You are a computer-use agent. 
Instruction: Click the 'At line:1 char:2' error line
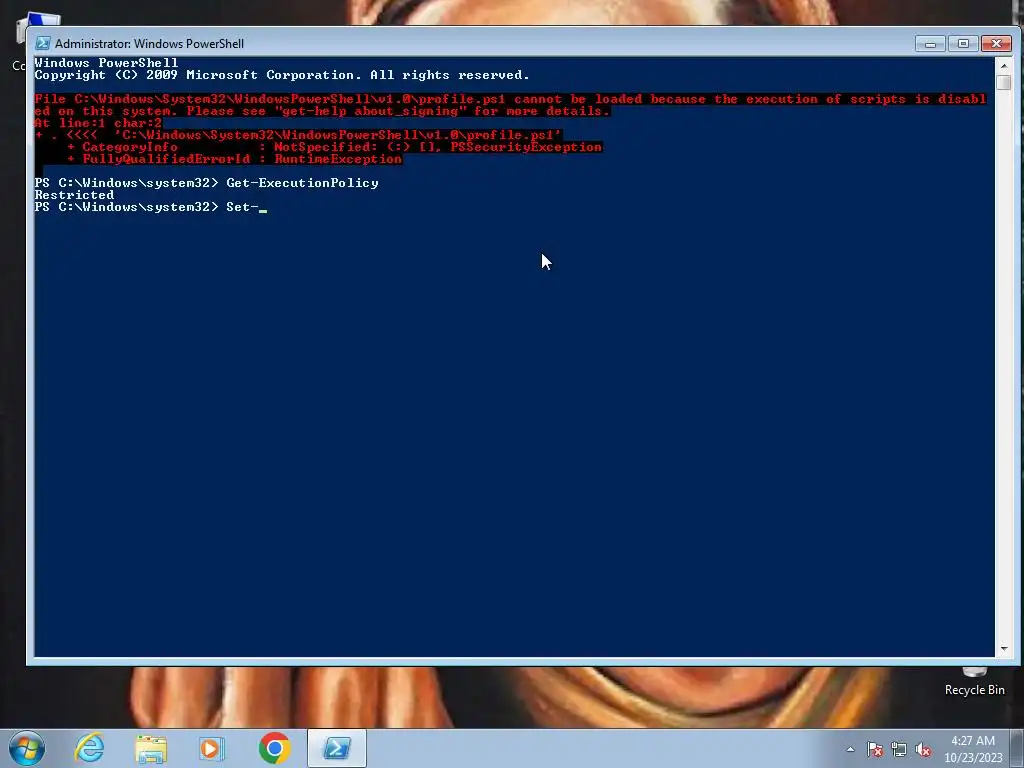click(98, 123)
